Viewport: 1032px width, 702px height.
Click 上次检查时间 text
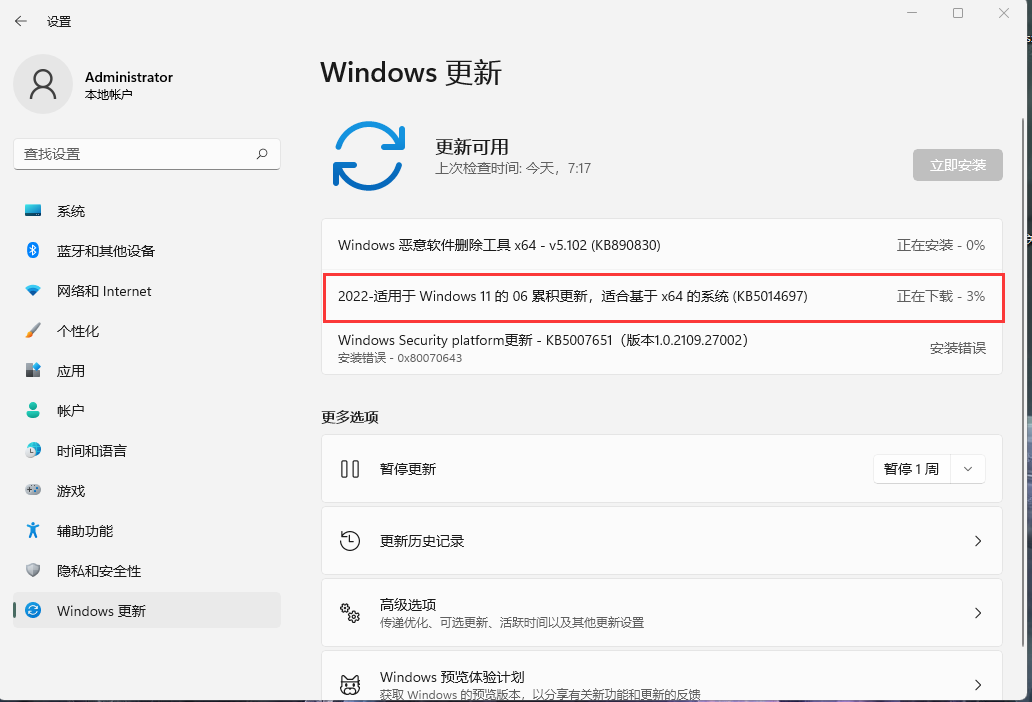513,168
